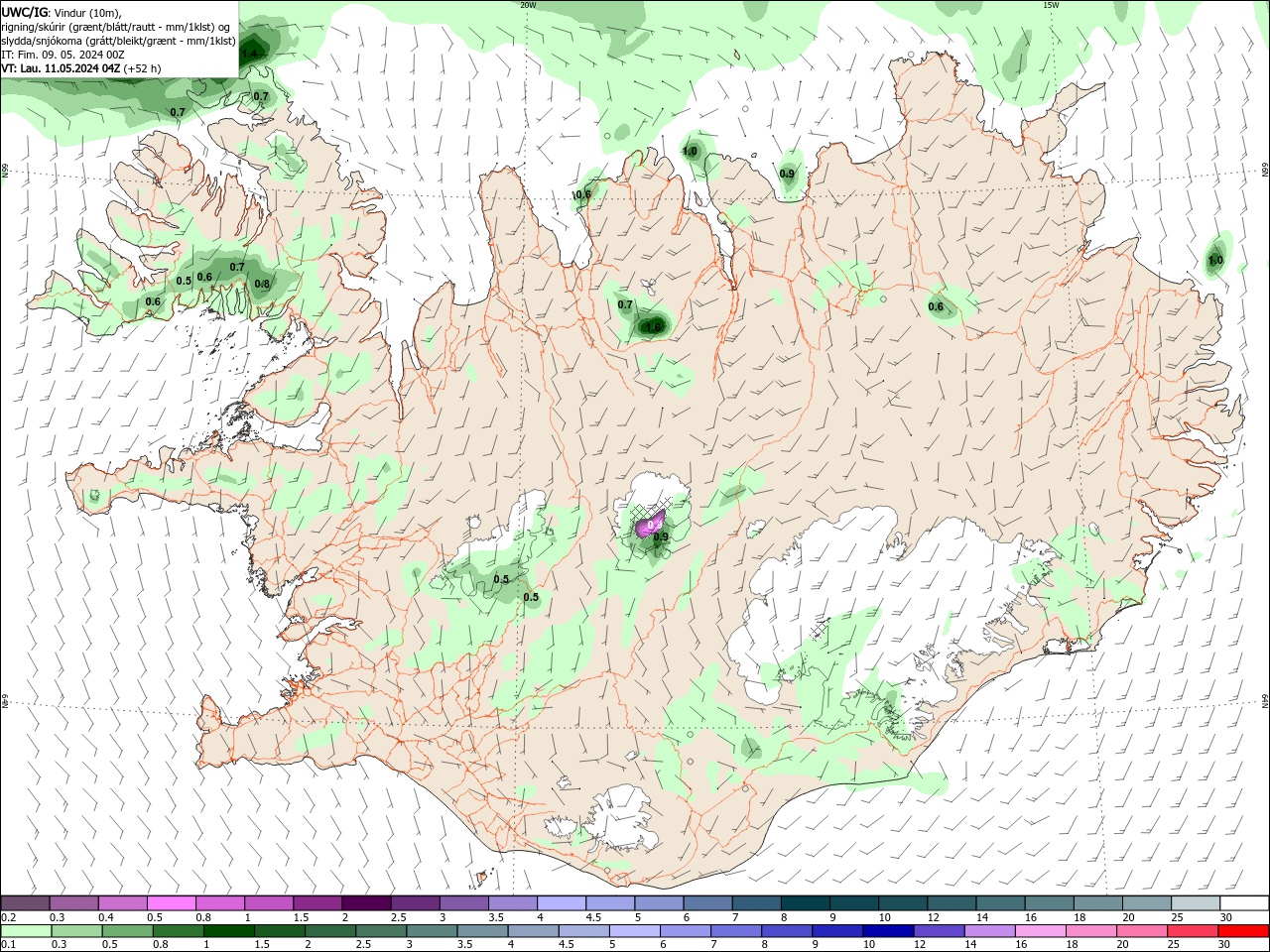Click the white 30 mm swatch in snow legend row
This screenshot has height=952, width=1270.
pyautogui.click(x=1244, y=903)
